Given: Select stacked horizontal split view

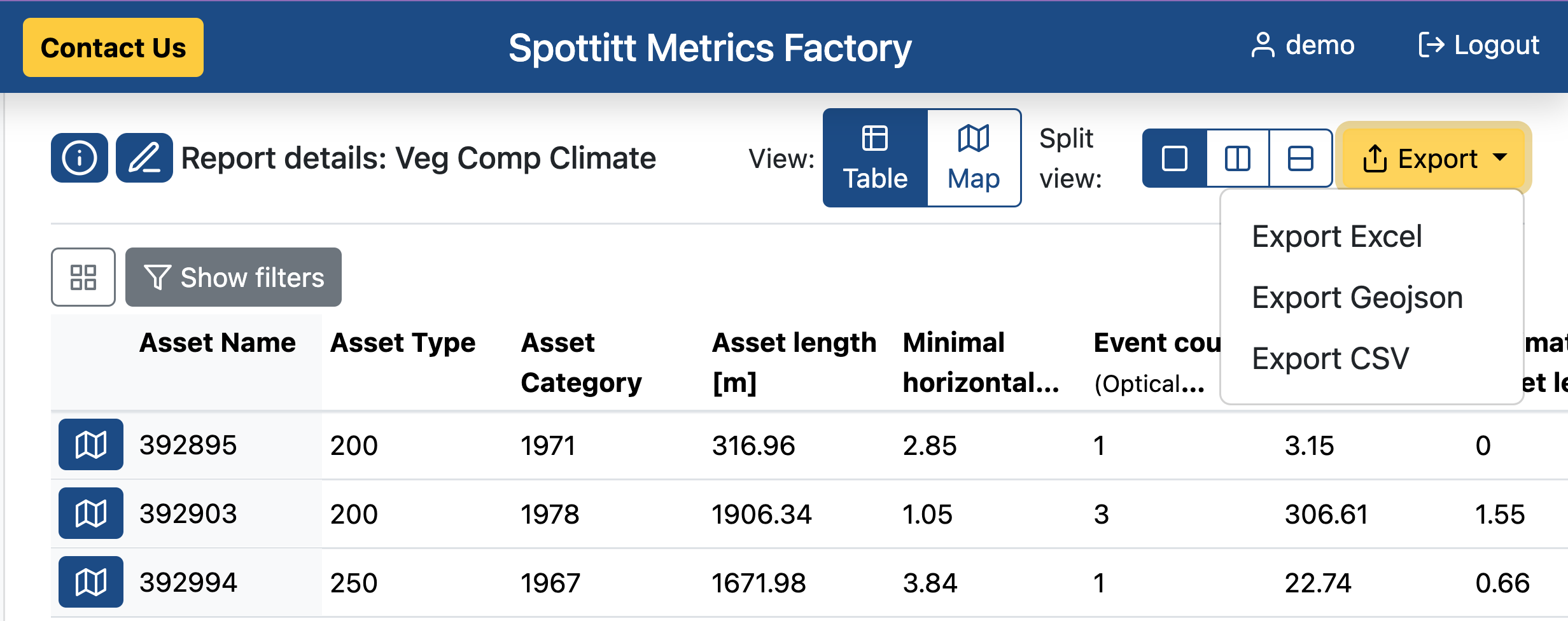Looking at the screenshot, I should coord(1300,158).
